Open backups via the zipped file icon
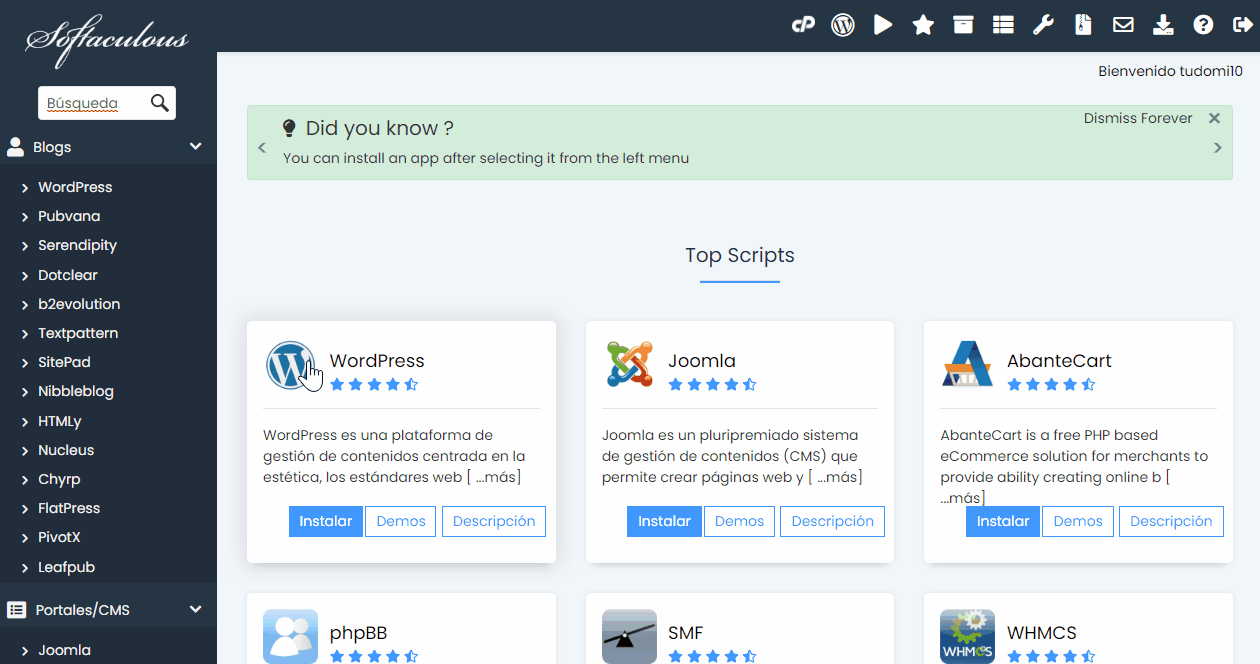This screenshot has width=1260, height=664. (x=1083, y=25)
